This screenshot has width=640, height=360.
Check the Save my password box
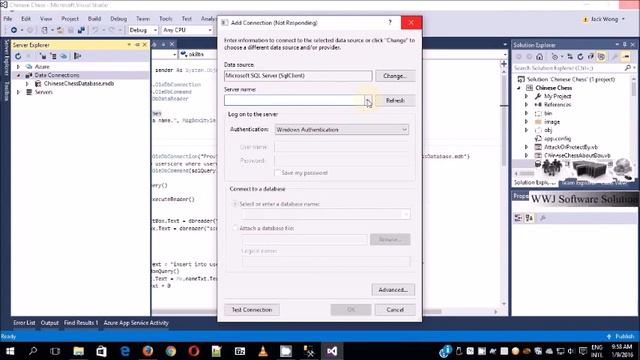click(278, 173)
